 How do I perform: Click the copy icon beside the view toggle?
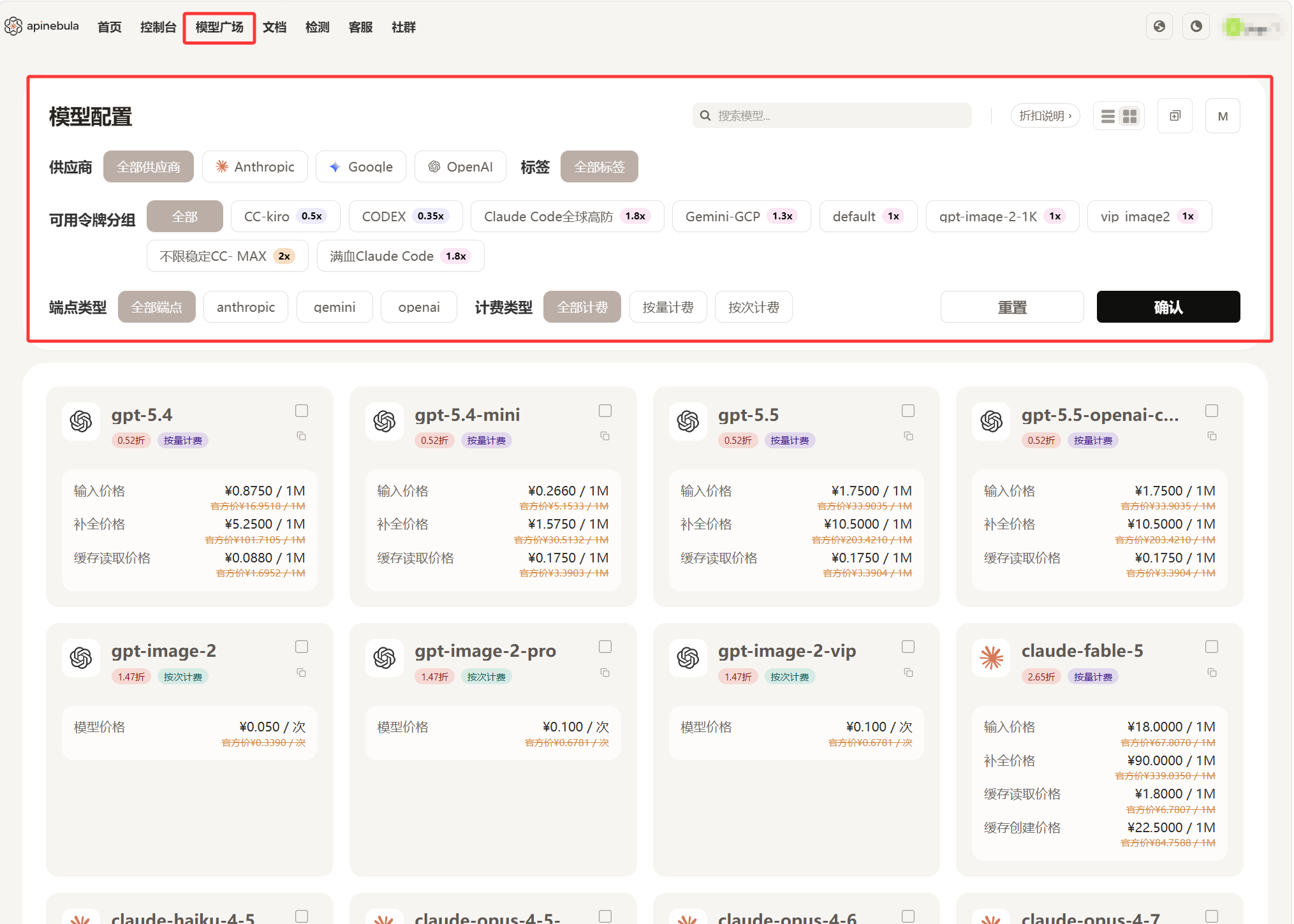[x=1175, y=116]
